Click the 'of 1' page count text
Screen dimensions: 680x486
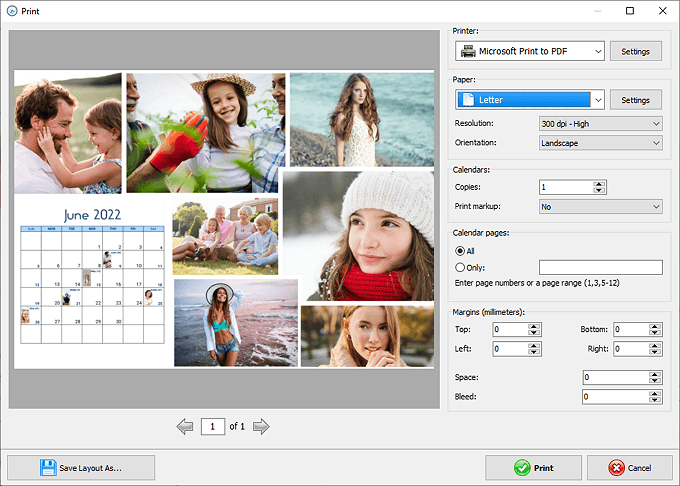click(237, 427)
